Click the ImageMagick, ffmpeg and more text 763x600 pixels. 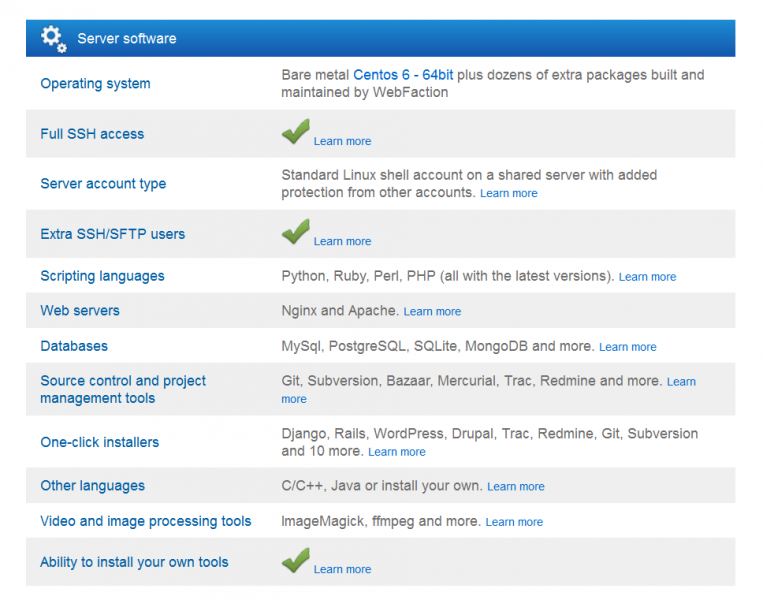point(381,521)
